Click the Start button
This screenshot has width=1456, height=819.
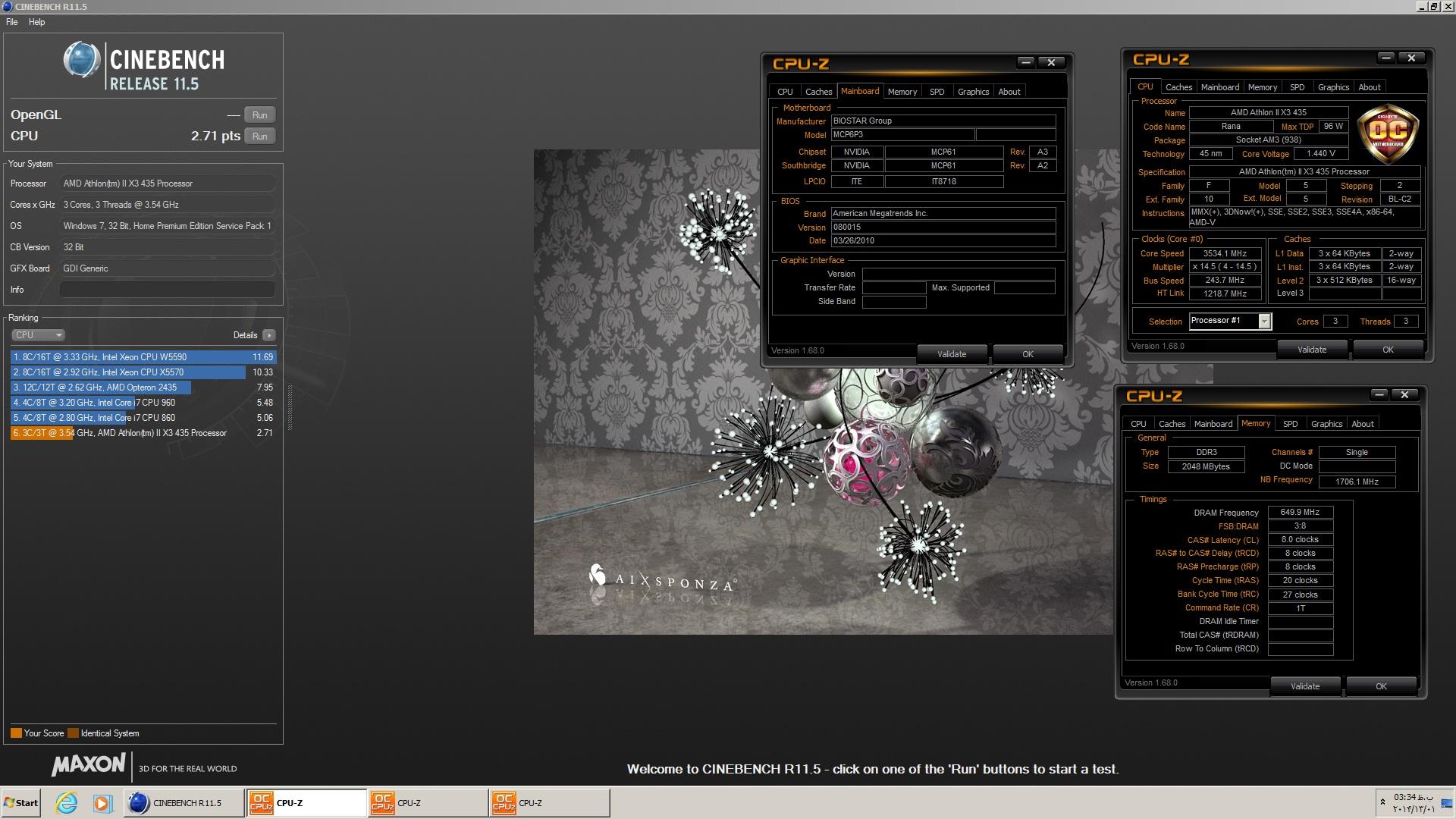tap(20, 802)
